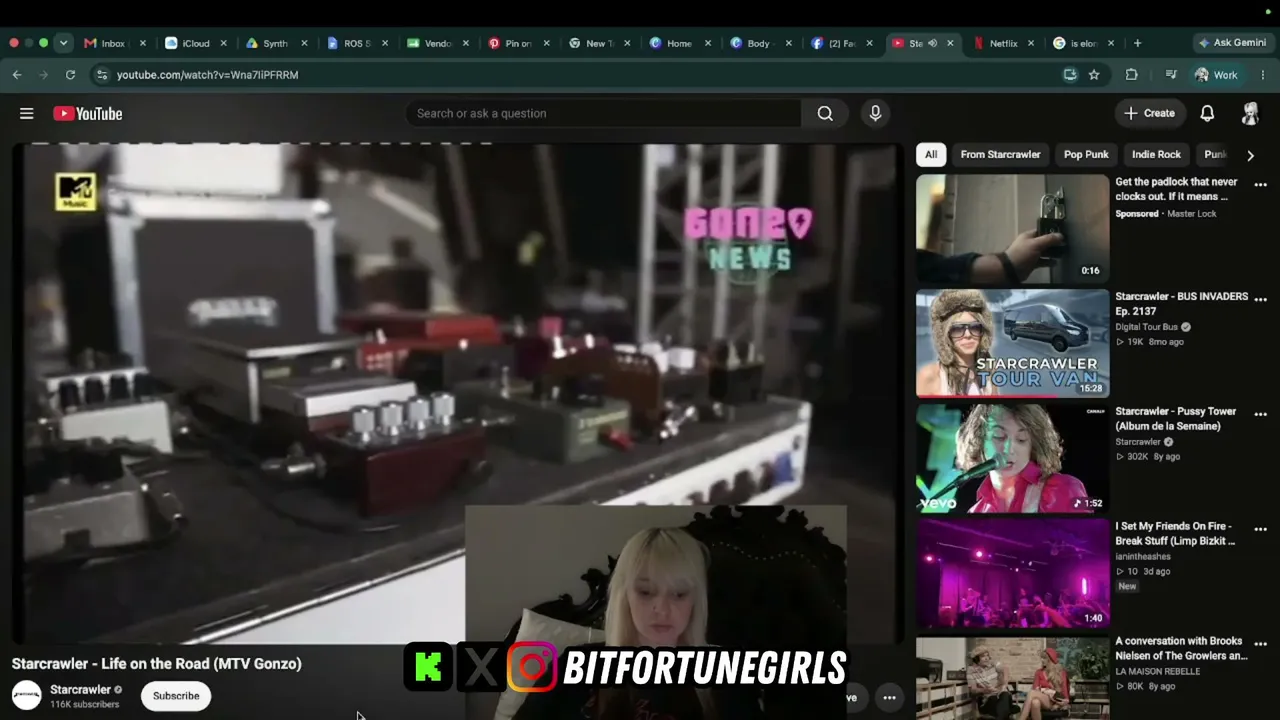The image size is (1280, 720).
Task: Switch to the Vendor spreadsheet tab
Action: click(438, 43)
